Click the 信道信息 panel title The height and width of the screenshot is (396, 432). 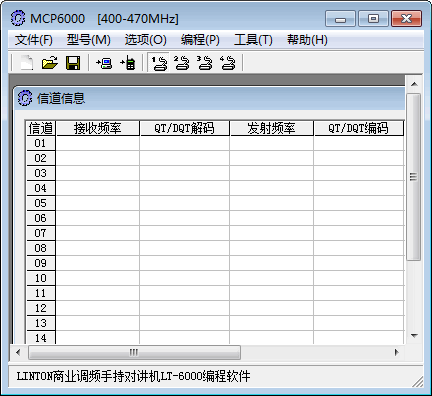point(61,98)
